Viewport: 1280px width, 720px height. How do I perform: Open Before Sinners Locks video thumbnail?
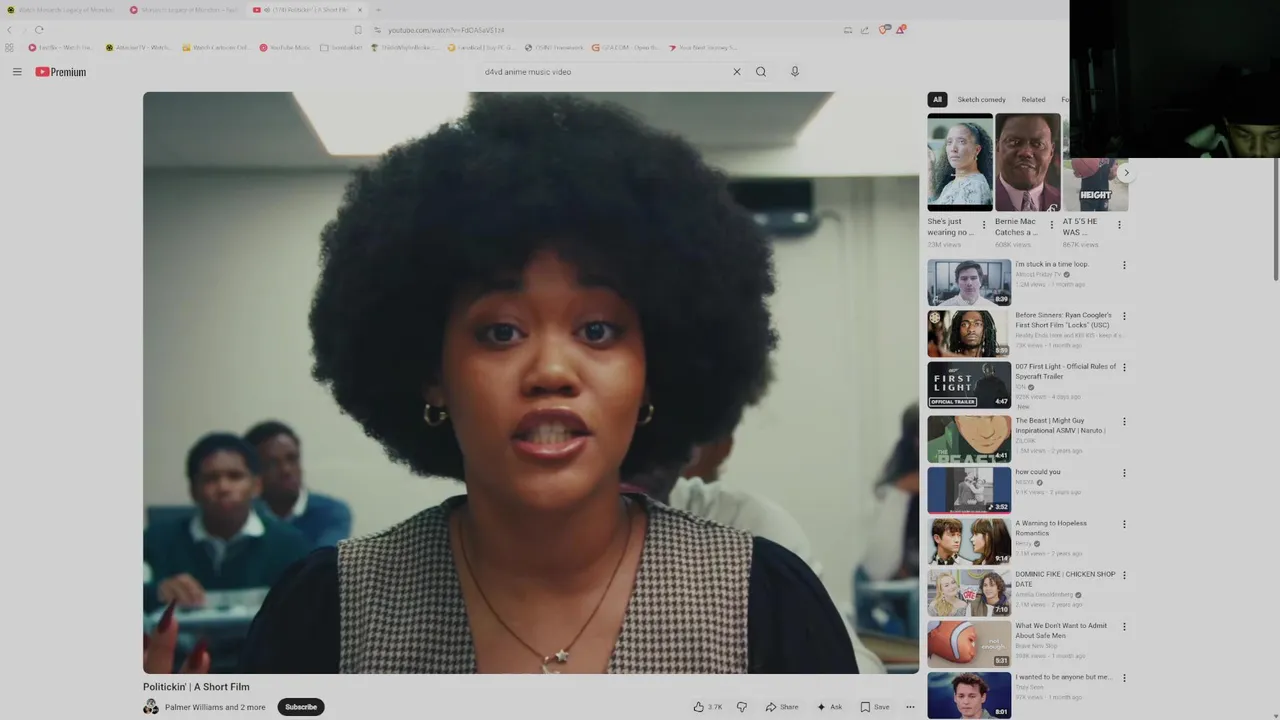[x=969, y=333]
